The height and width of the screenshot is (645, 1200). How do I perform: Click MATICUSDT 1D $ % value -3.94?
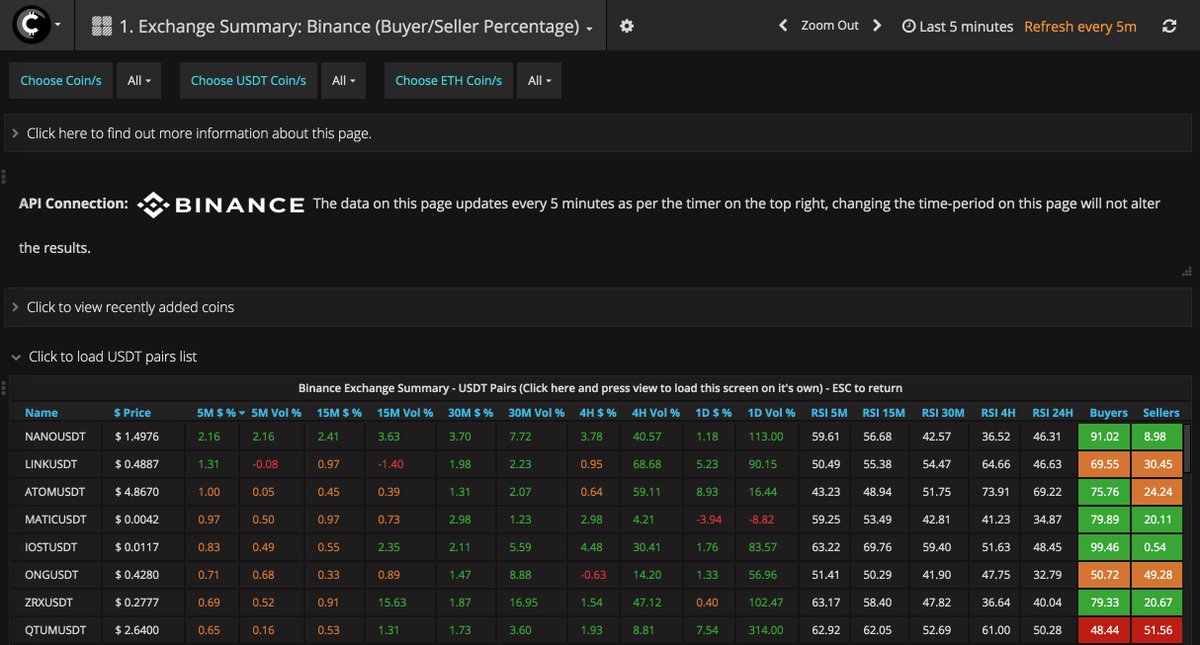[708, 520]
